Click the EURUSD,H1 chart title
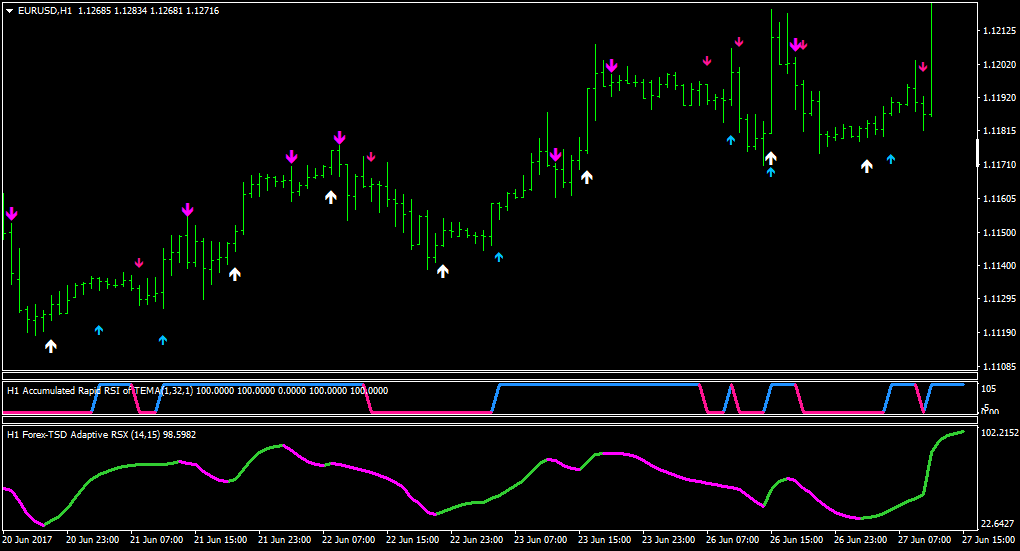Image resolution: width=1020 pixels, height=551 pixels. 45,11
